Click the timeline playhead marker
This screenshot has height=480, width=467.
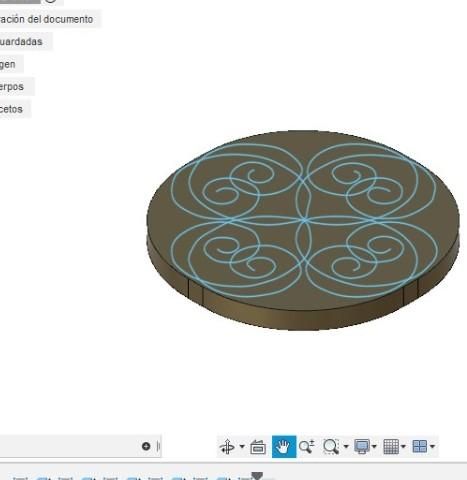point(257,476)
